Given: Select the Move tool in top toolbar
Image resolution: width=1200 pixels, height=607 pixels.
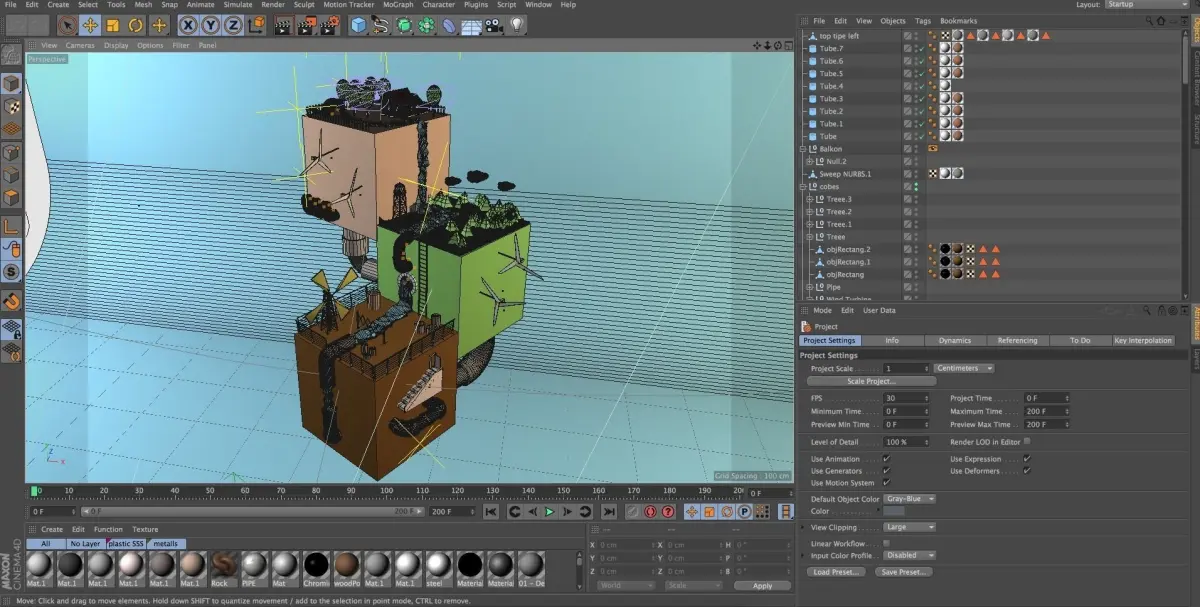Looking at the screenshot, I should point(90,25).
